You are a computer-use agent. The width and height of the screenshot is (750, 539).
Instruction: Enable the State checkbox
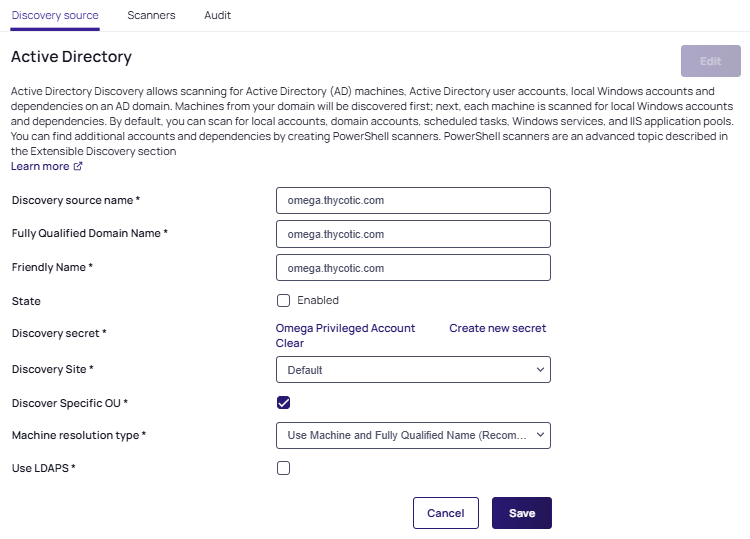click(283, 300)
